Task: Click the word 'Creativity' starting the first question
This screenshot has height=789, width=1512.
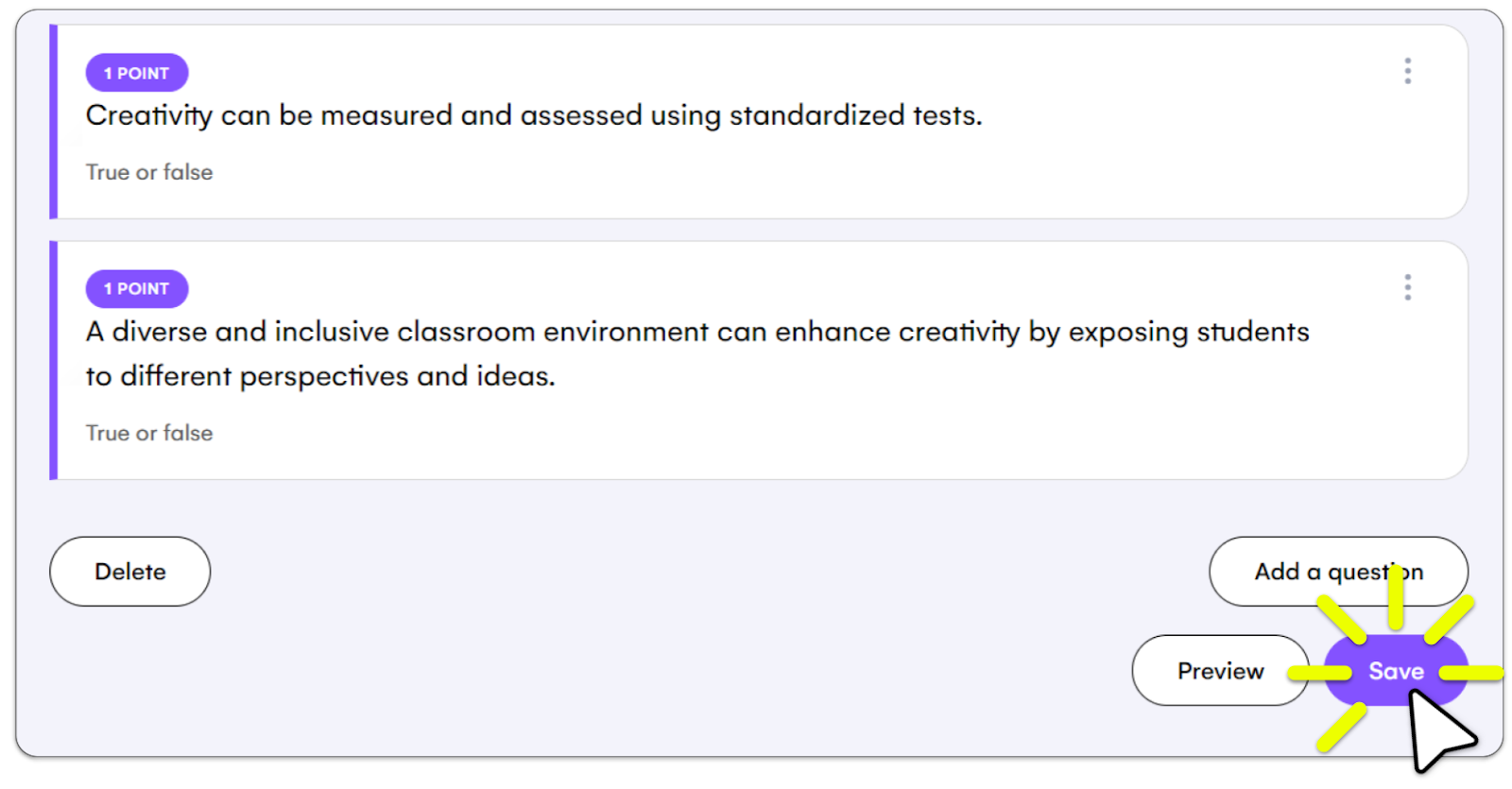Action: (149, 115)
